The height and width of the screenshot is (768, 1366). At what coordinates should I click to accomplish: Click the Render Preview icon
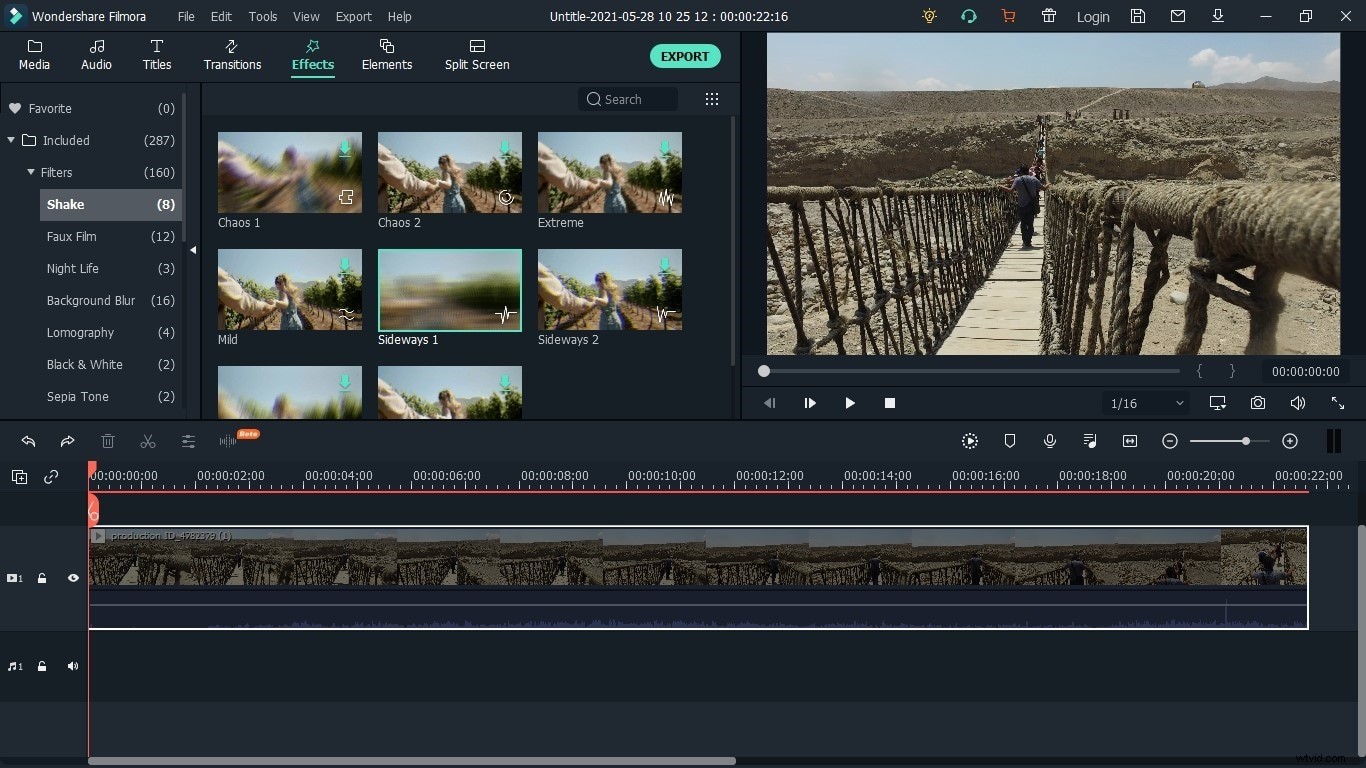click(x=969, y=441)
